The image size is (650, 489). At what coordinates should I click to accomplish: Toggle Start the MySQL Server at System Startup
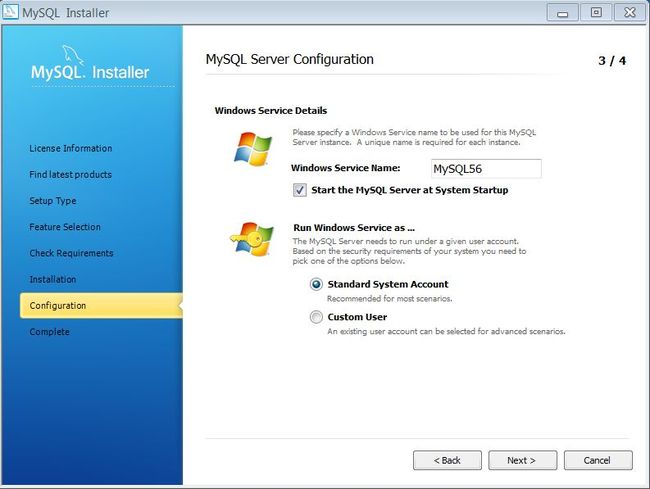[x=300, y=190]
